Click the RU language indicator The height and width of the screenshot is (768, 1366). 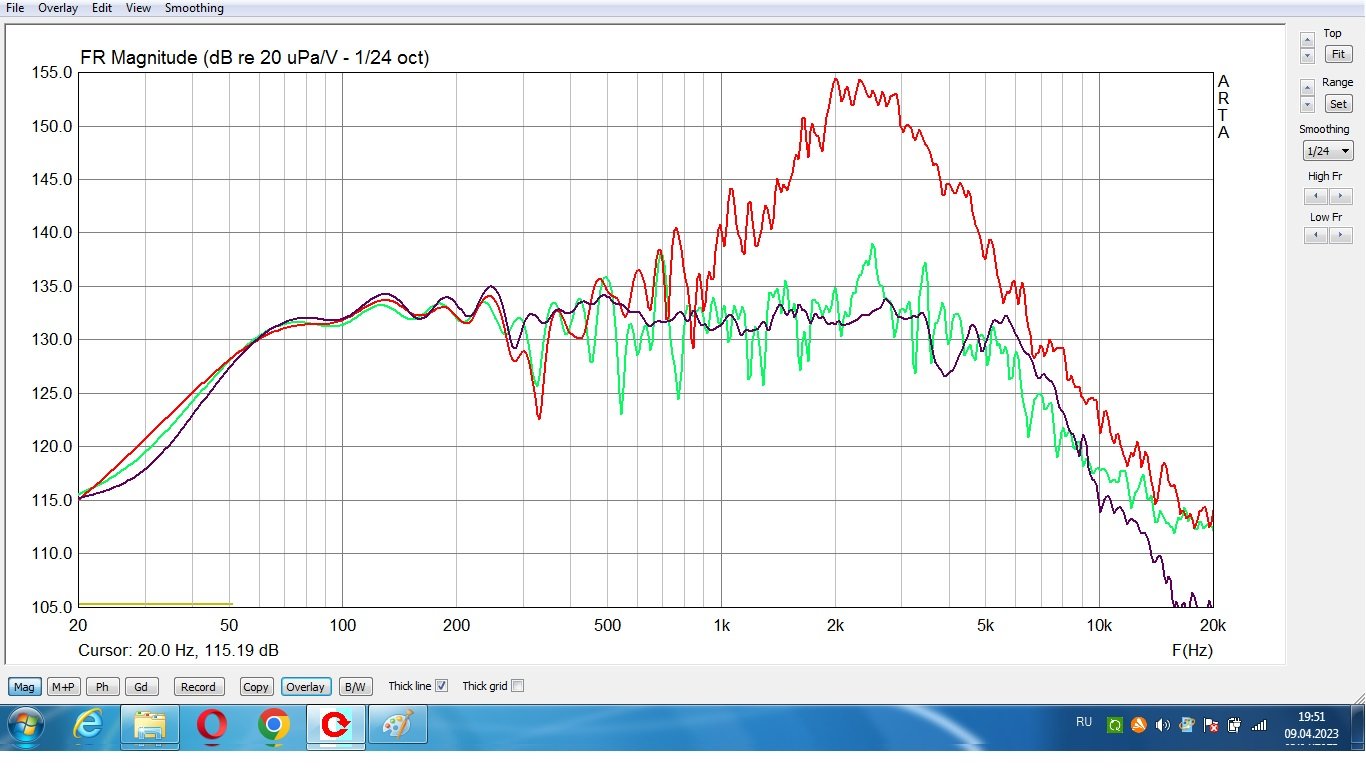click(x=1084, y=722)
